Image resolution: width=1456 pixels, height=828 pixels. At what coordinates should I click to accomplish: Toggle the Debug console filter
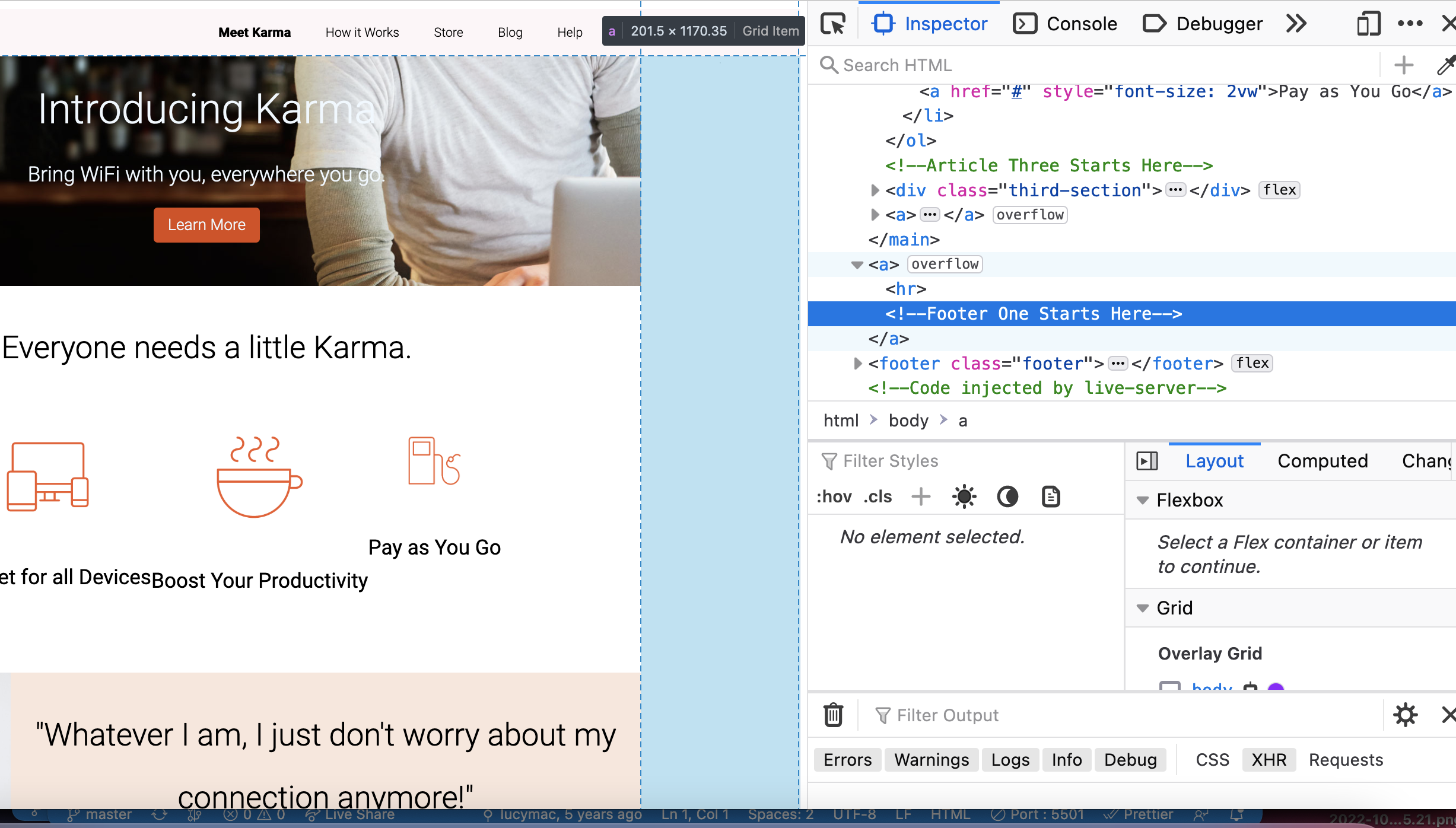[1130, 760]
